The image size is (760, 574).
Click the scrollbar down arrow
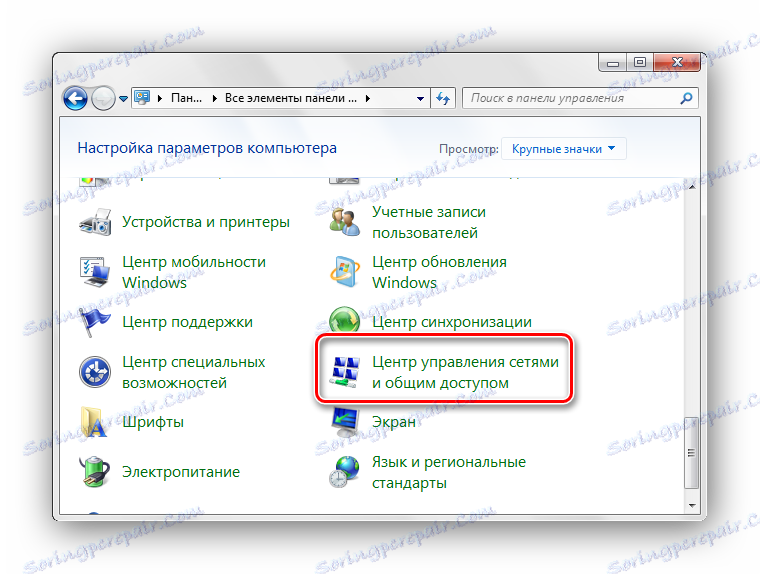692,506
